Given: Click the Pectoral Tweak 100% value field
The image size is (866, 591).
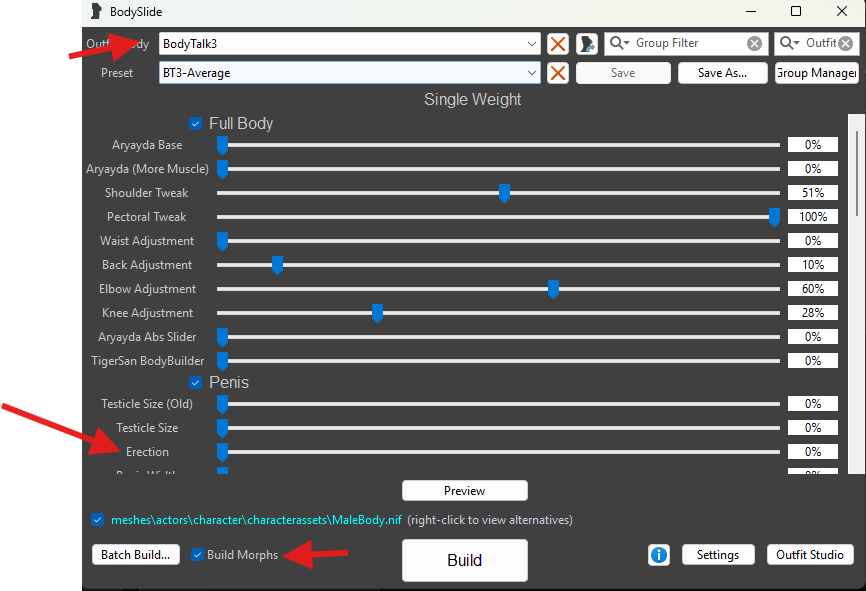Looking at the screenshot, I should [813, 217].
